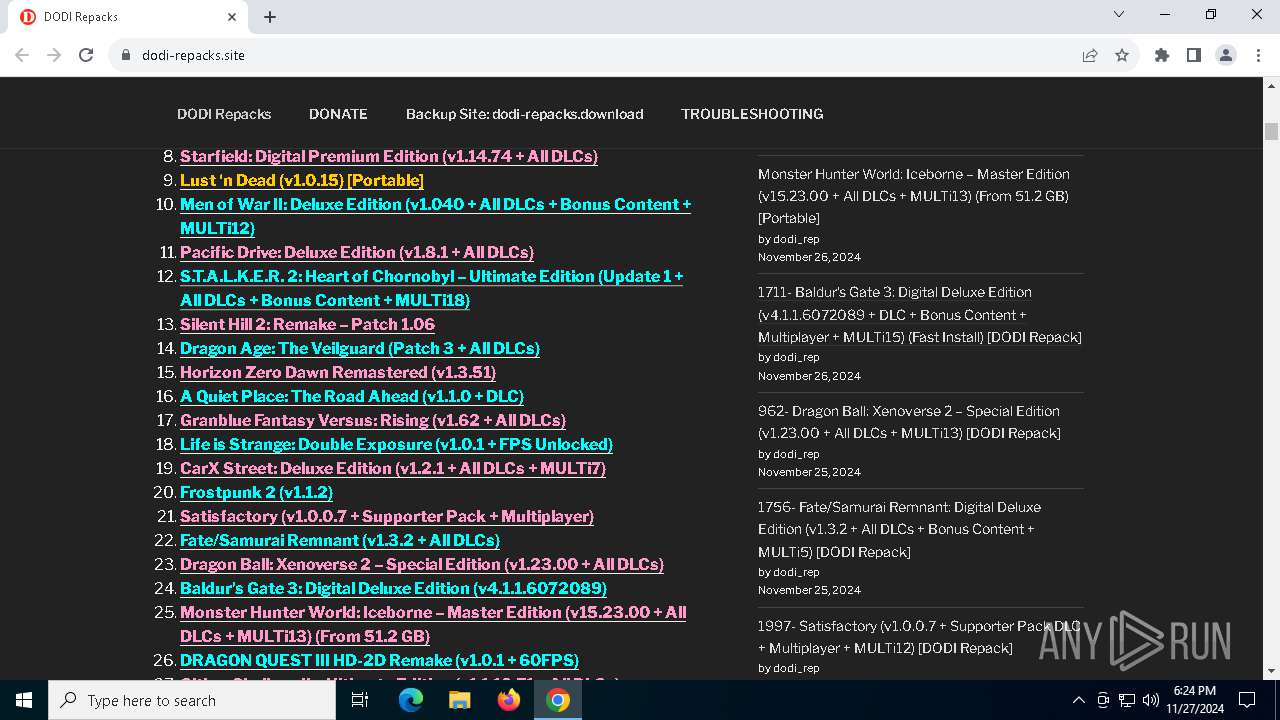Open Men of War II Deluxe Edition link
The height and width of the screenshot is (720, 1280).
tap(435, 216)
